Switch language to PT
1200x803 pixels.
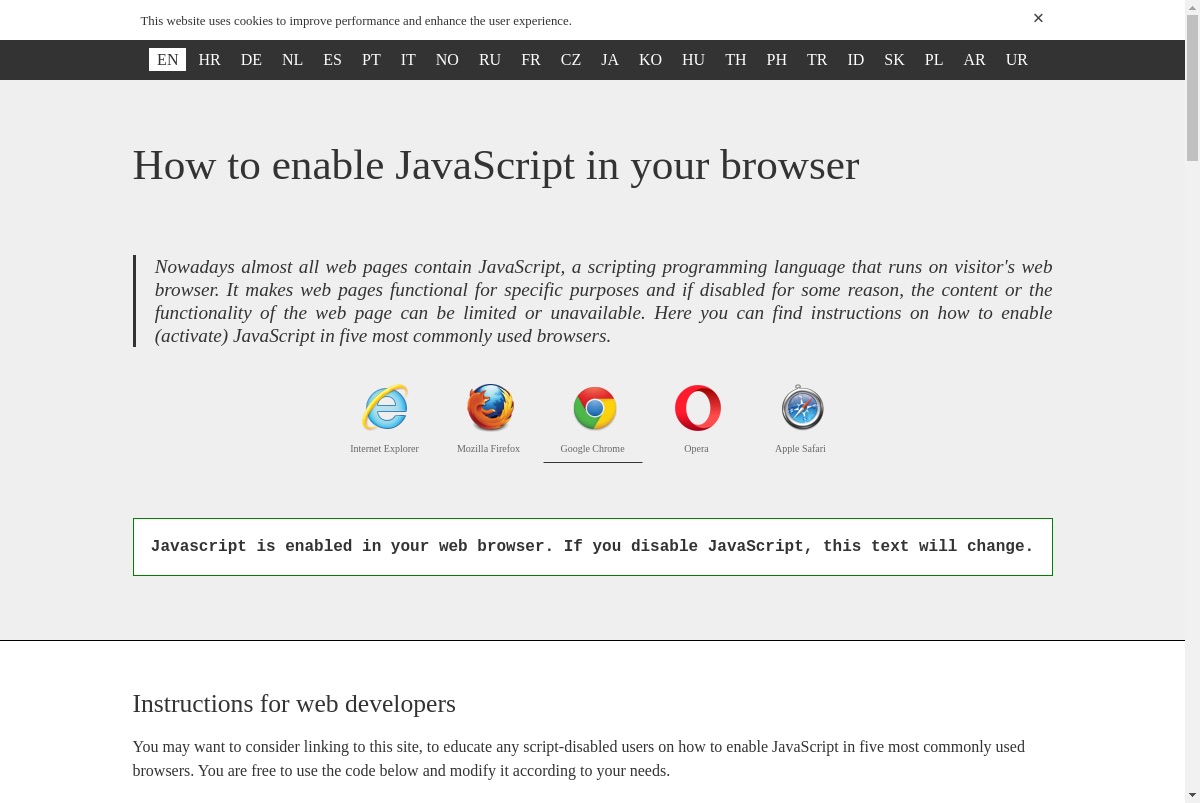(x=371, y=60)
